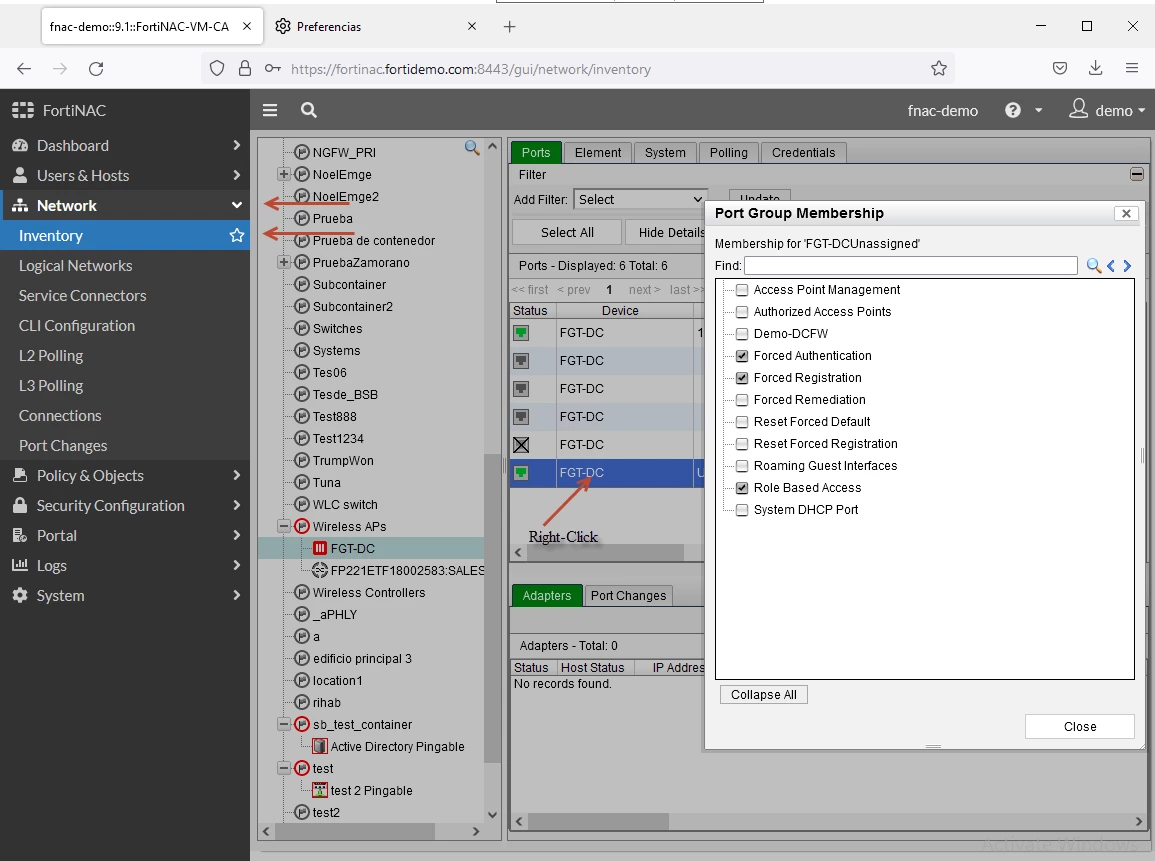Open the demo user account menu
Image resolution: width=1155 pixels, height=861 pixels.
[1107, 110]
